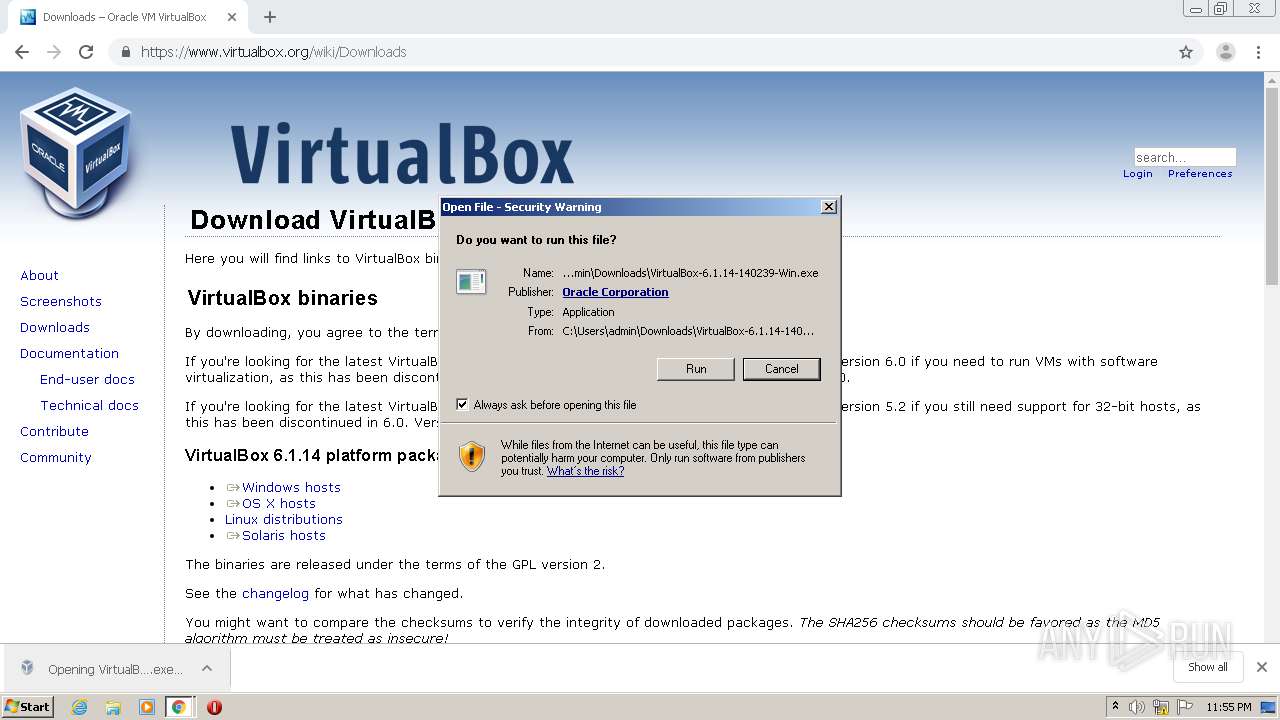Click the Opening VirtualB....exe download item
This screenshot has width=1280, height=720.
[115, 669]
